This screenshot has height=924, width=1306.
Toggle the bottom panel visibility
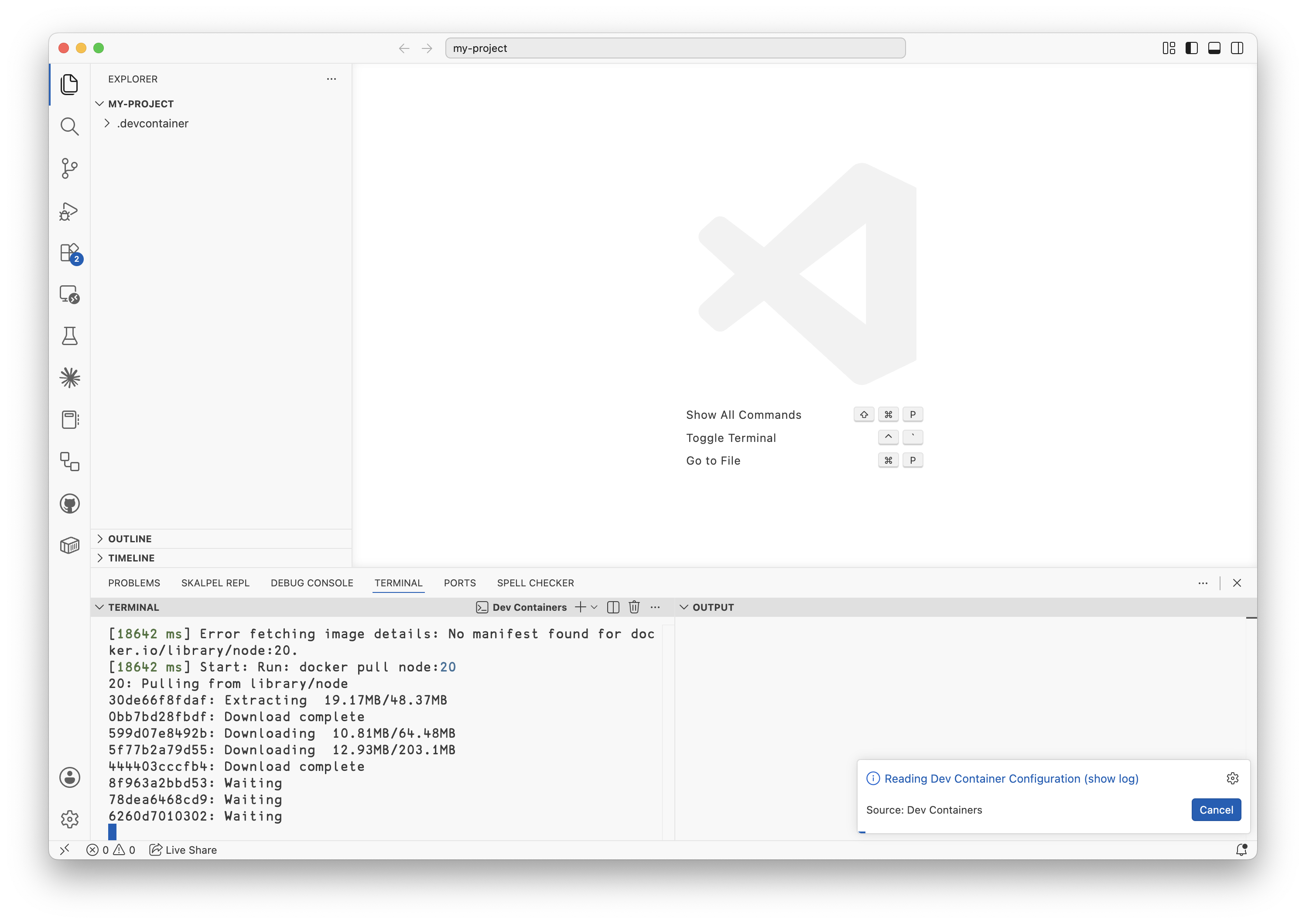[1214, 48]
